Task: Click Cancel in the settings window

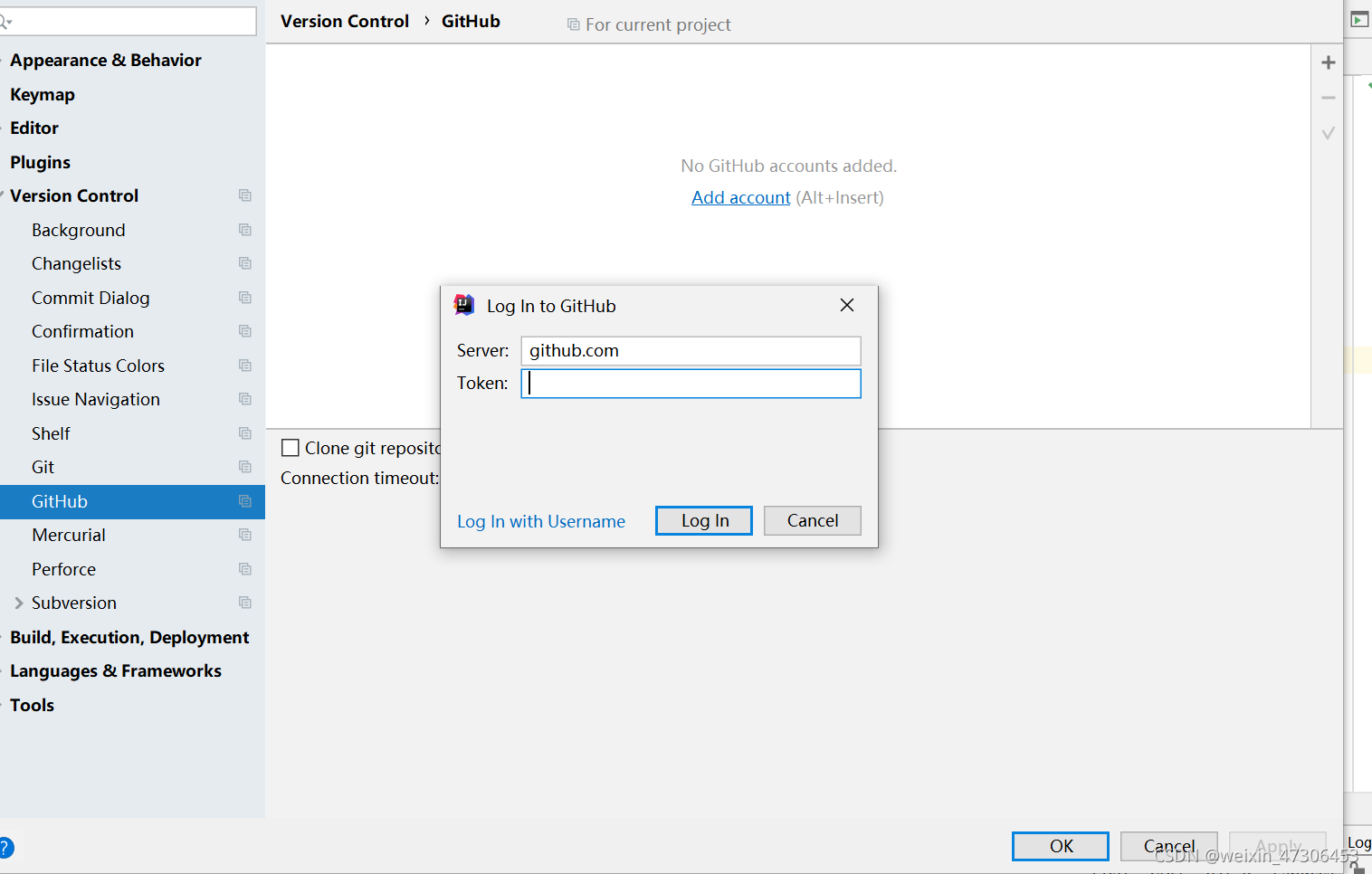Action: pyautogui.click(x=1168, y=846)
